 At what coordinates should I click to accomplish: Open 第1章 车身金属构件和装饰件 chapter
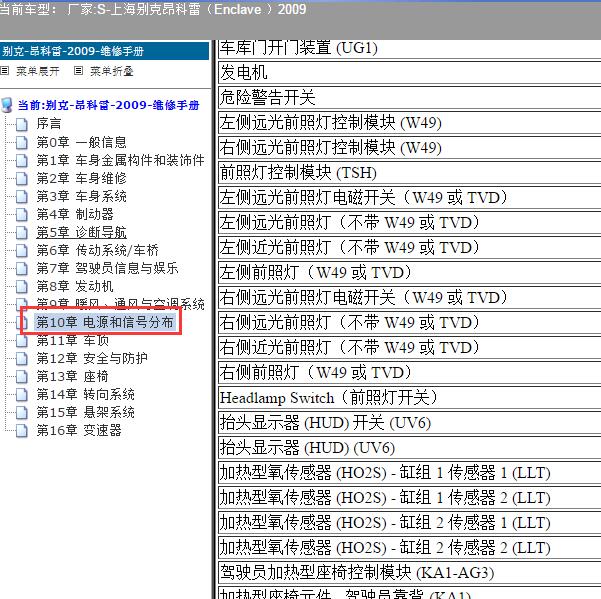click(x=120, y=160)
